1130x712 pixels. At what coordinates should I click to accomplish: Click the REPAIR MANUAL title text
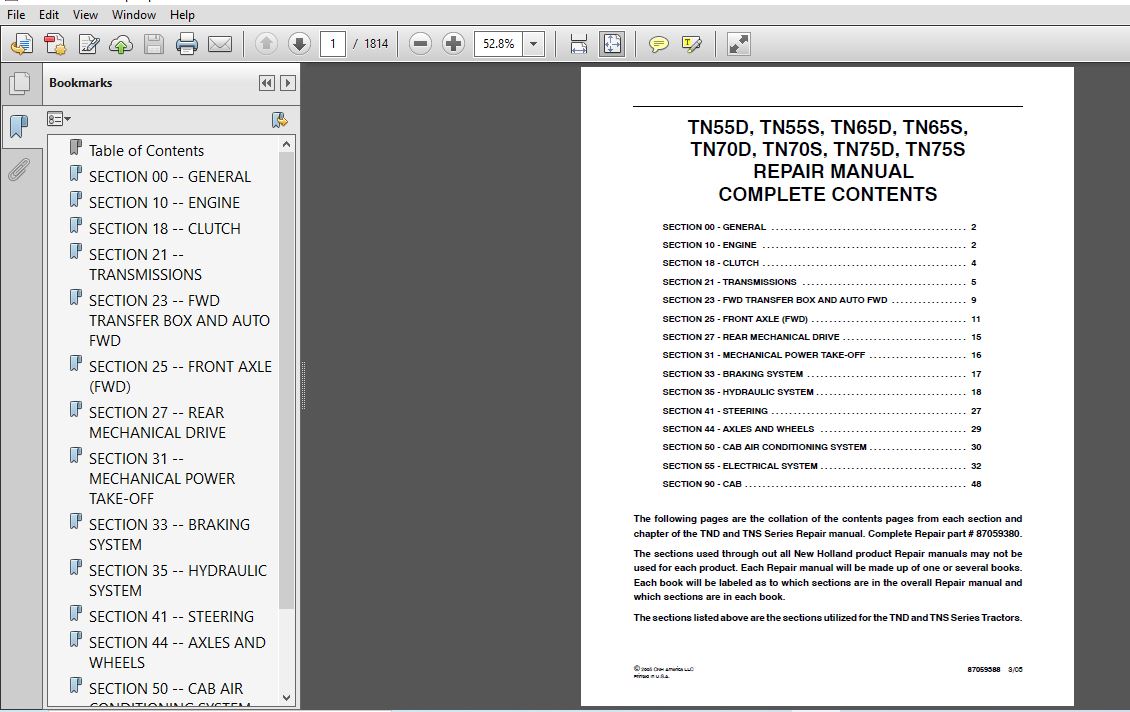click(x=833, y=172)
